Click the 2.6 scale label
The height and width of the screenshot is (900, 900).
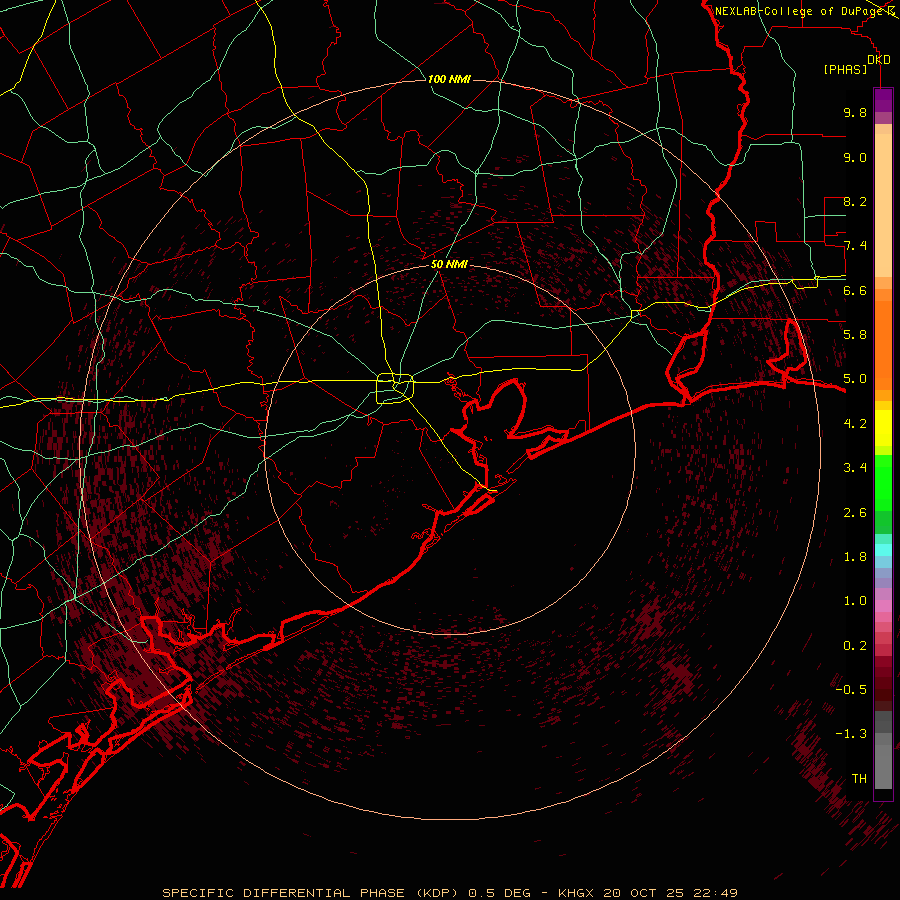855,513
